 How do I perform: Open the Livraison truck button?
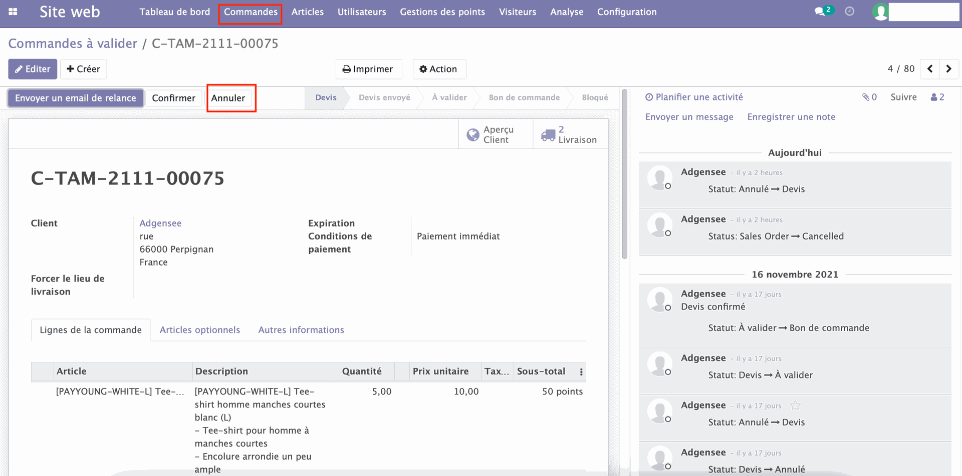tap(567, 135)
